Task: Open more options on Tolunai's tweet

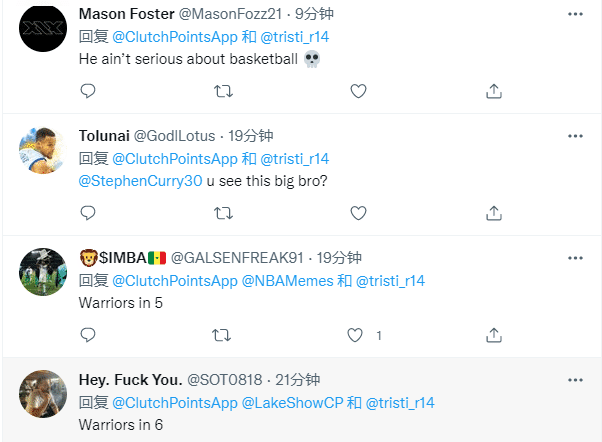Action: (x=575, y=136)
